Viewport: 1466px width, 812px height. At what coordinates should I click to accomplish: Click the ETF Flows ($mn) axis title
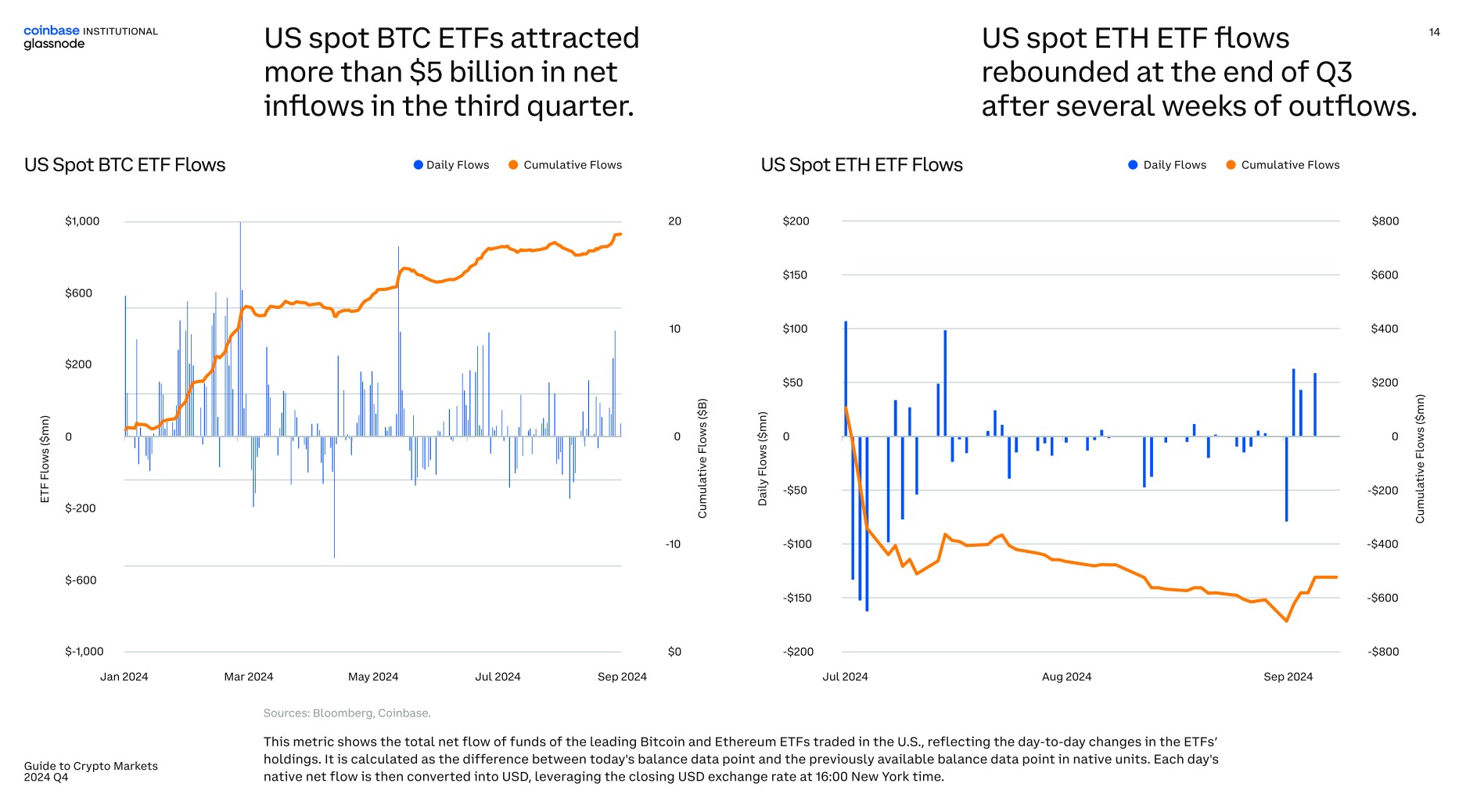[x=45, y=459]
